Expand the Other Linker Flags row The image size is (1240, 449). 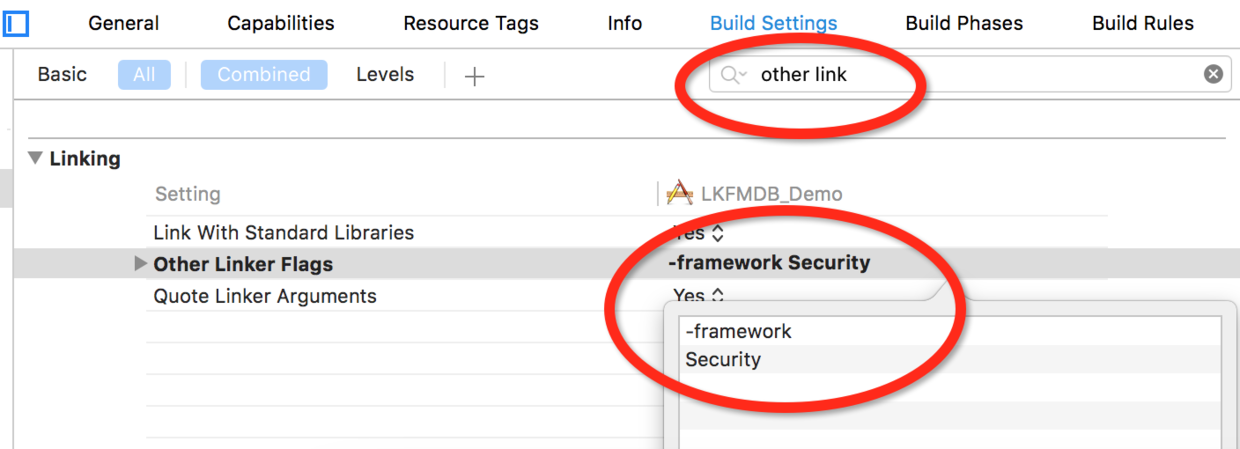tap(140, 264)
